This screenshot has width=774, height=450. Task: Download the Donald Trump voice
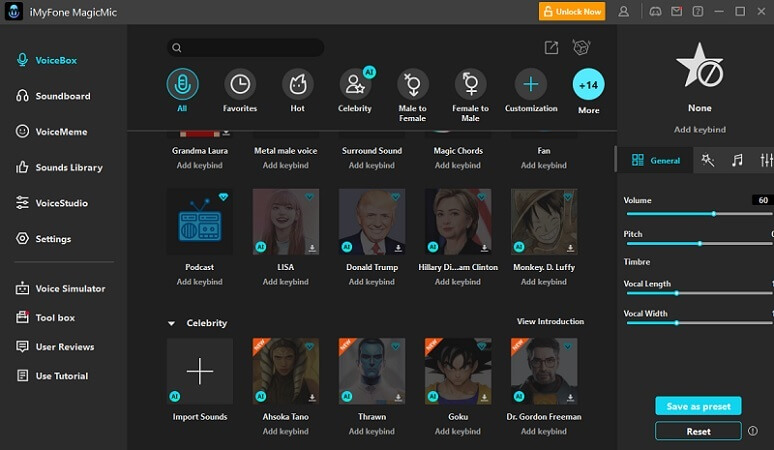(x=398, y=248)
